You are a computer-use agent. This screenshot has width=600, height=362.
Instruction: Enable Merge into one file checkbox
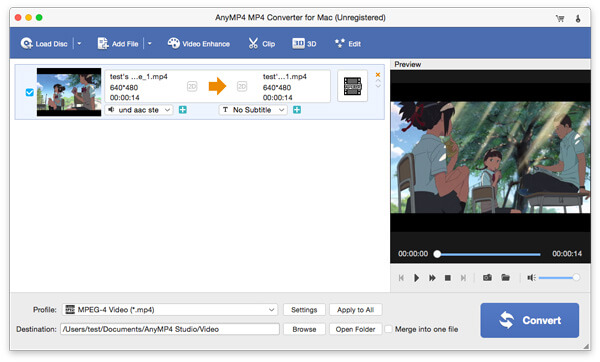tap(388, 329)
